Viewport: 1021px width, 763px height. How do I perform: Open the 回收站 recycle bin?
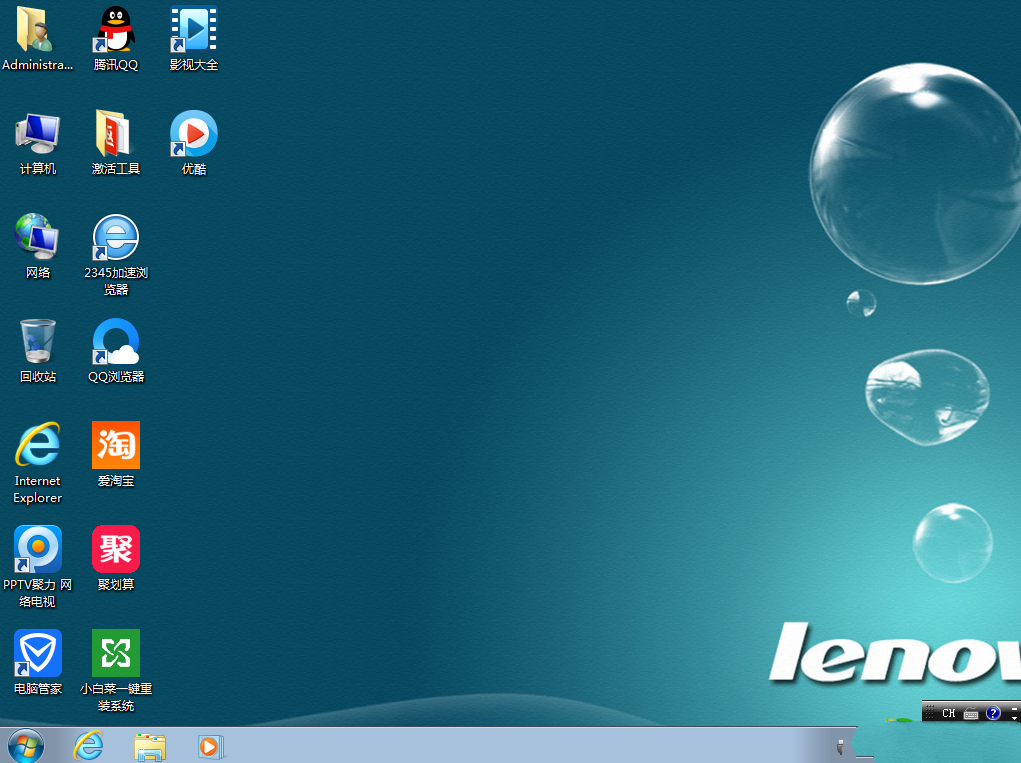tap(38, 342)
